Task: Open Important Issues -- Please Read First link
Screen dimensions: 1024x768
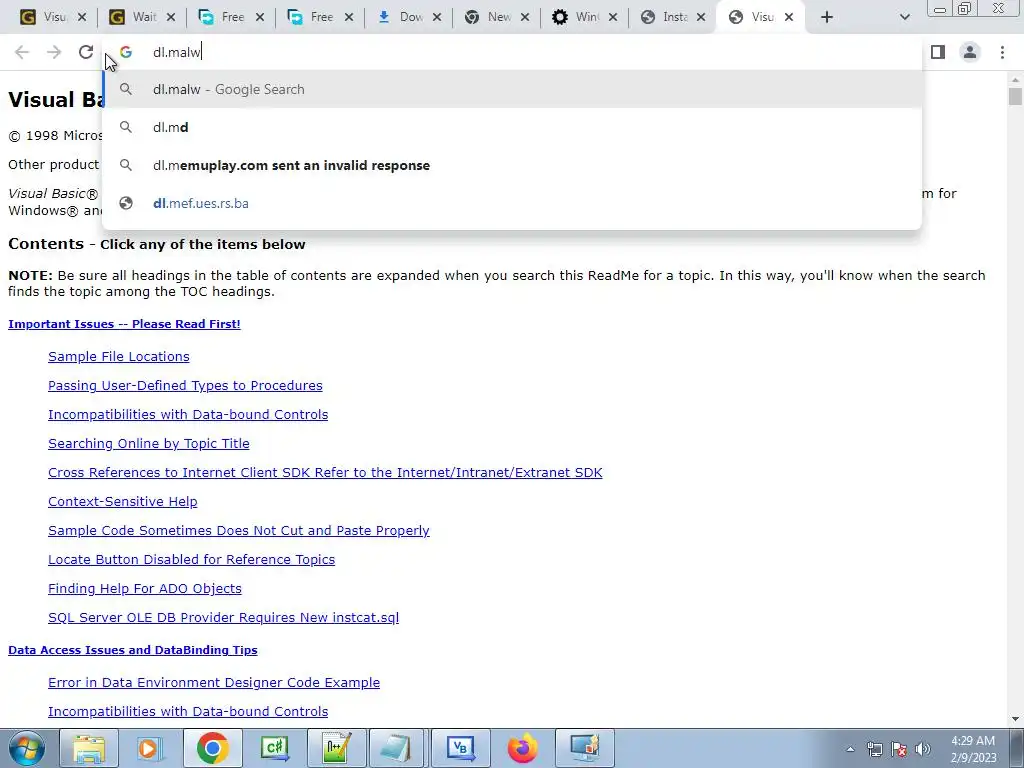Action: coord(124,324)
